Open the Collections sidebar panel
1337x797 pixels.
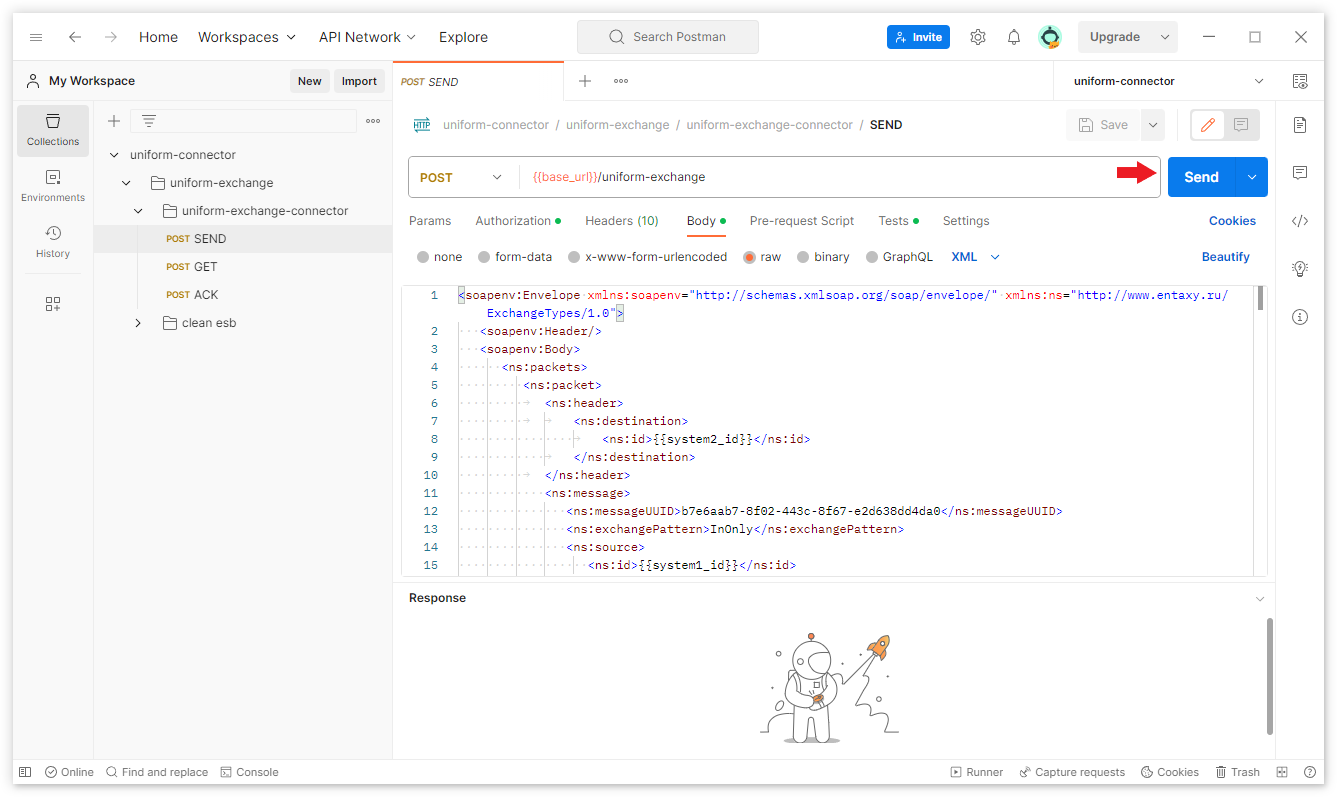53,130
